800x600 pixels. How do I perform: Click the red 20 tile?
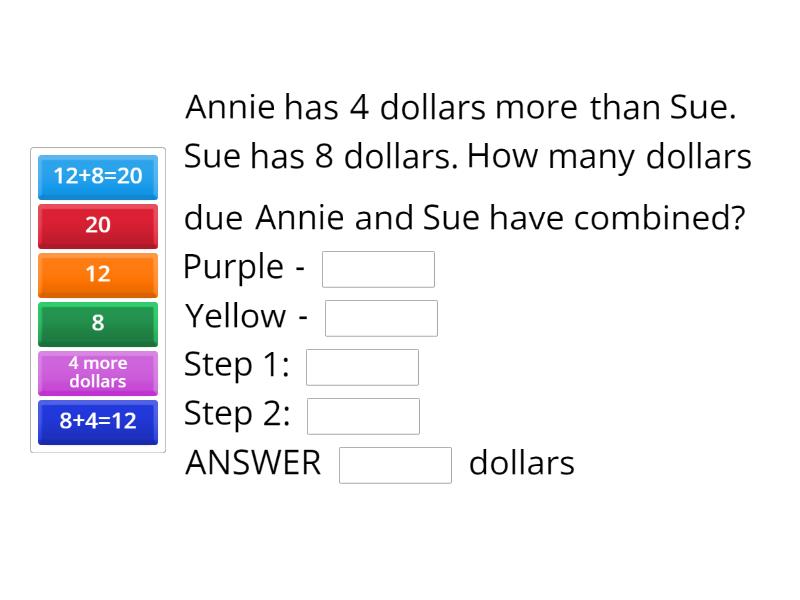pos(97,225)
